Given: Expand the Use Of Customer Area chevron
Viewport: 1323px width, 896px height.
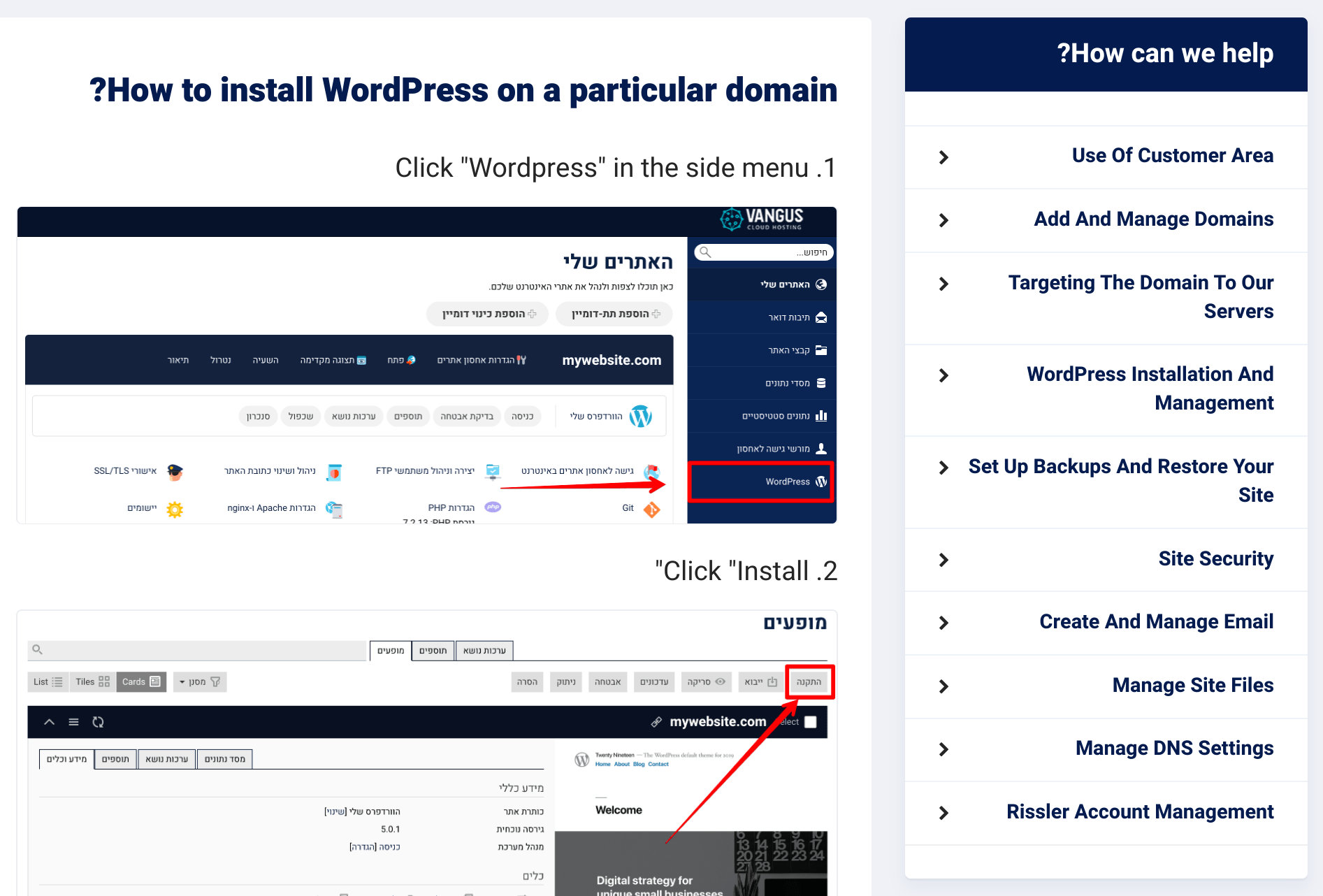Looking at the screenshot, I should 944,157.
